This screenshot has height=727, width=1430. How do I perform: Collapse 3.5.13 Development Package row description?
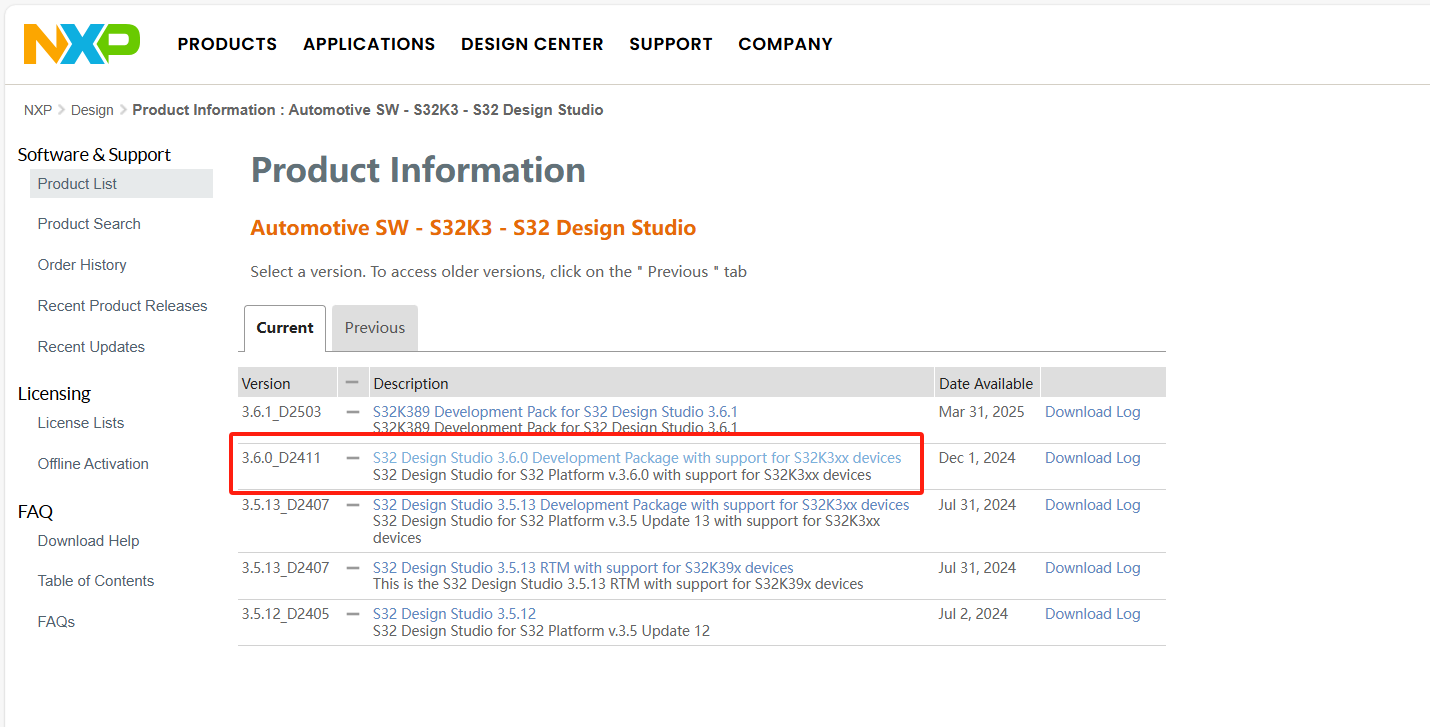tap(352, 505)
